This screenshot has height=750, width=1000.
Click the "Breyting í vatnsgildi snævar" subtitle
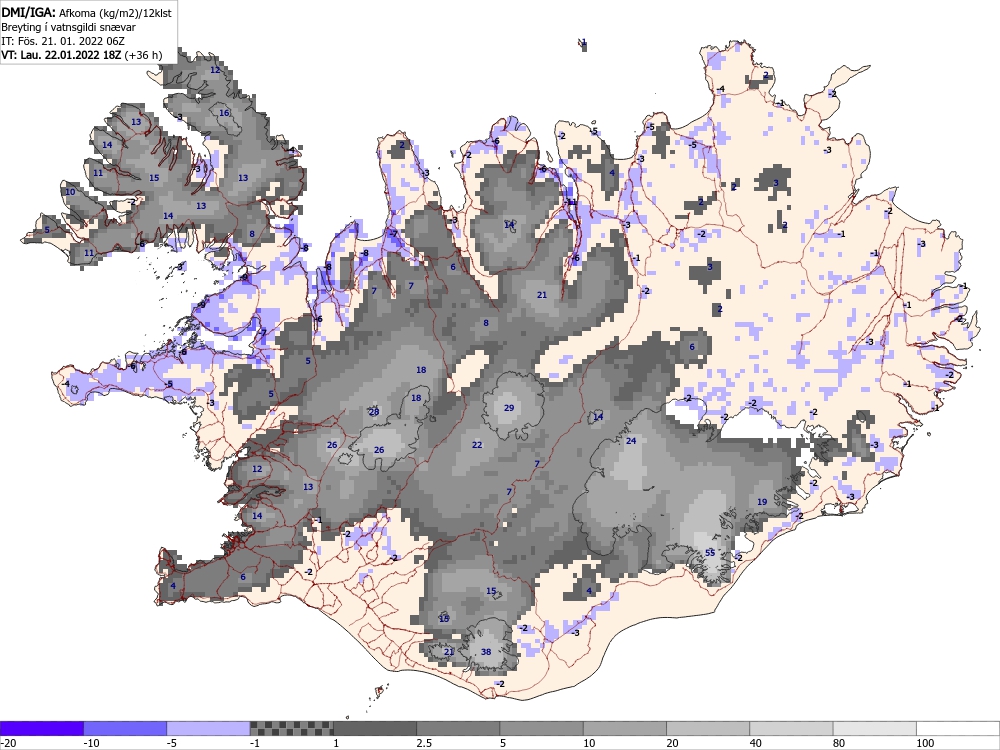tap(68, 27)
